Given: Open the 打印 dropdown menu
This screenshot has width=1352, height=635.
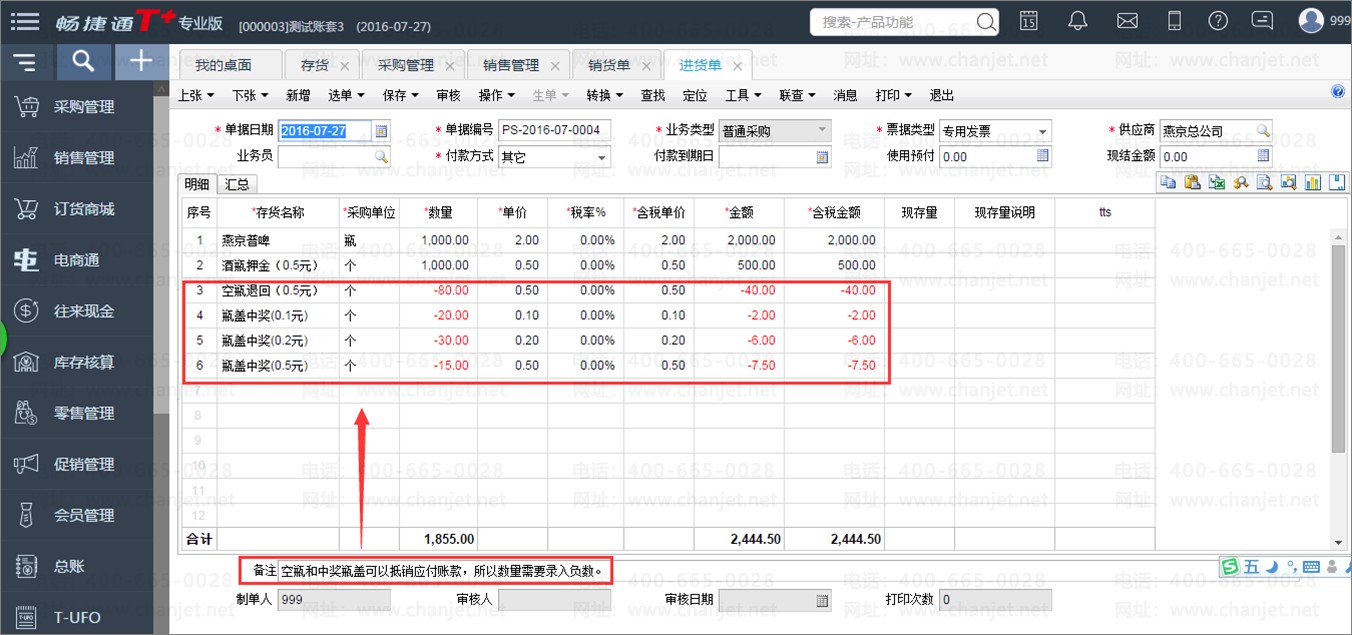Looking at the screenshot, I should 893,95.
